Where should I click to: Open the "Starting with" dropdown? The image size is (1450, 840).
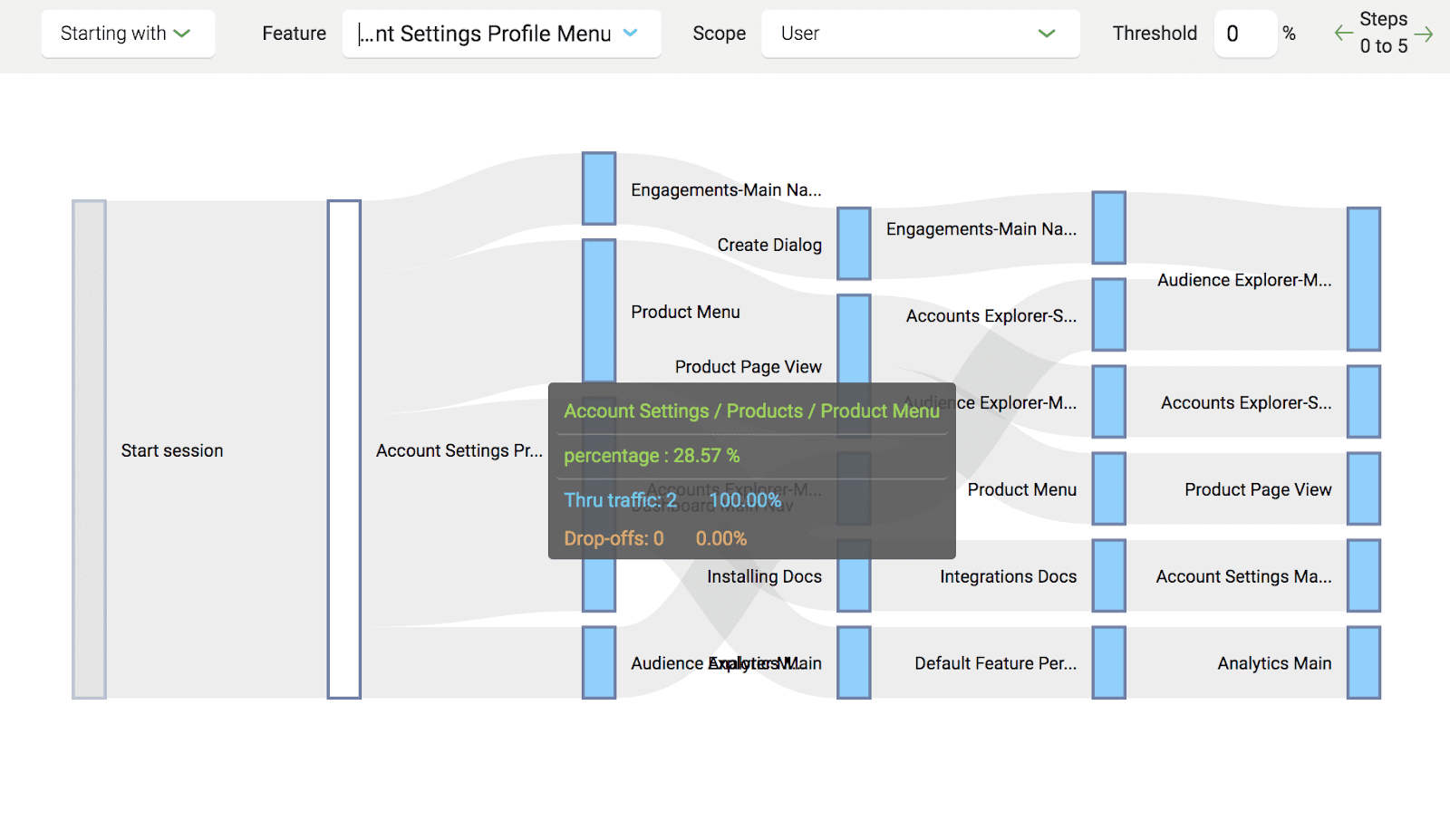(x=127, y=34)
